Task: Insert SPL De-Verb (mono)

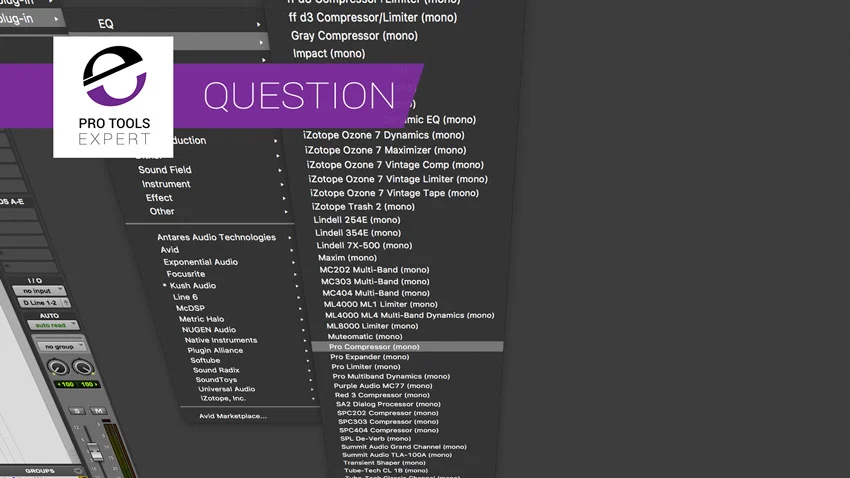Action: pyautogui.click(x=375, y=438)
